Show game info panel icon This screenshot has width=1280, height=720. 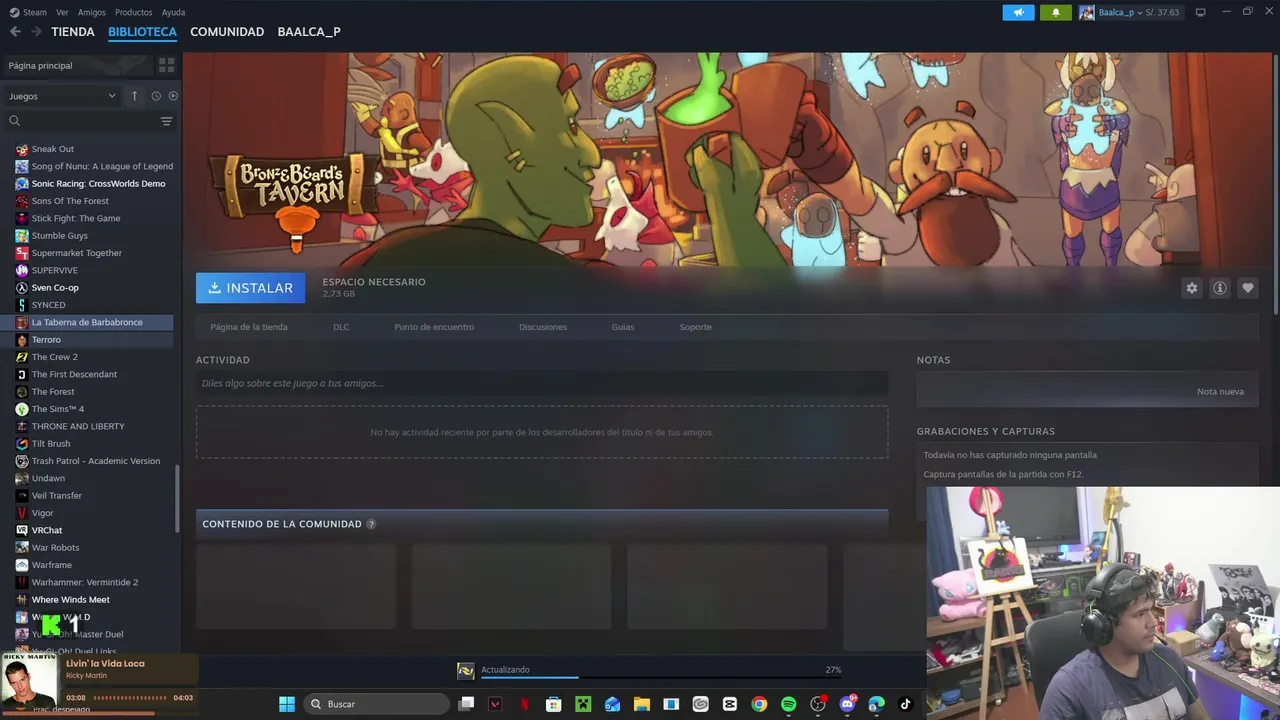tap(1219, 288)
